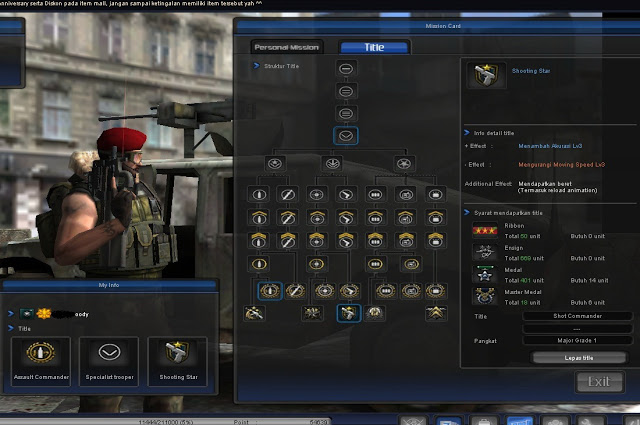Select the double-bar title icon in tree

[x=346, y=91]
